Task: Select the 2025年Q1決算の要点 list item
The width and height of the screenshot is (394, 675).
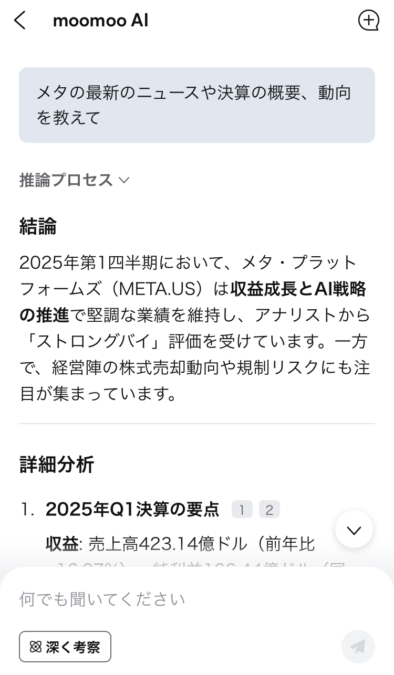Action: tap(133, 509)
